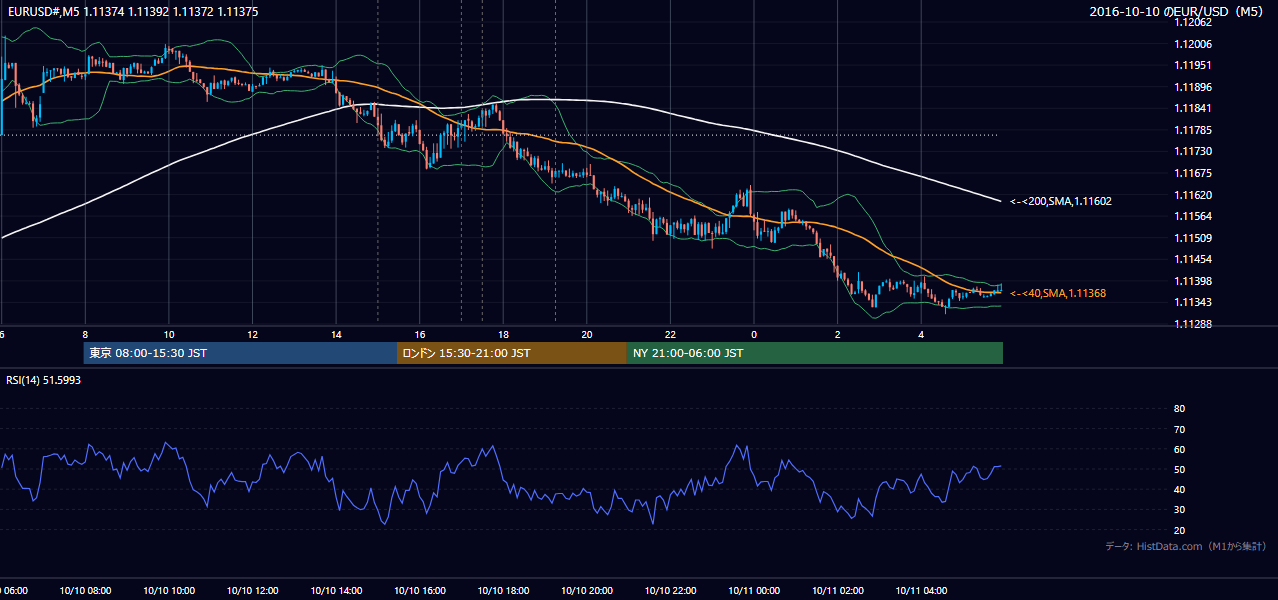The width and height of the screenshot is (1278, 600).
Task: Click the 10/10 08:00 time label
Action: (85, 591)
